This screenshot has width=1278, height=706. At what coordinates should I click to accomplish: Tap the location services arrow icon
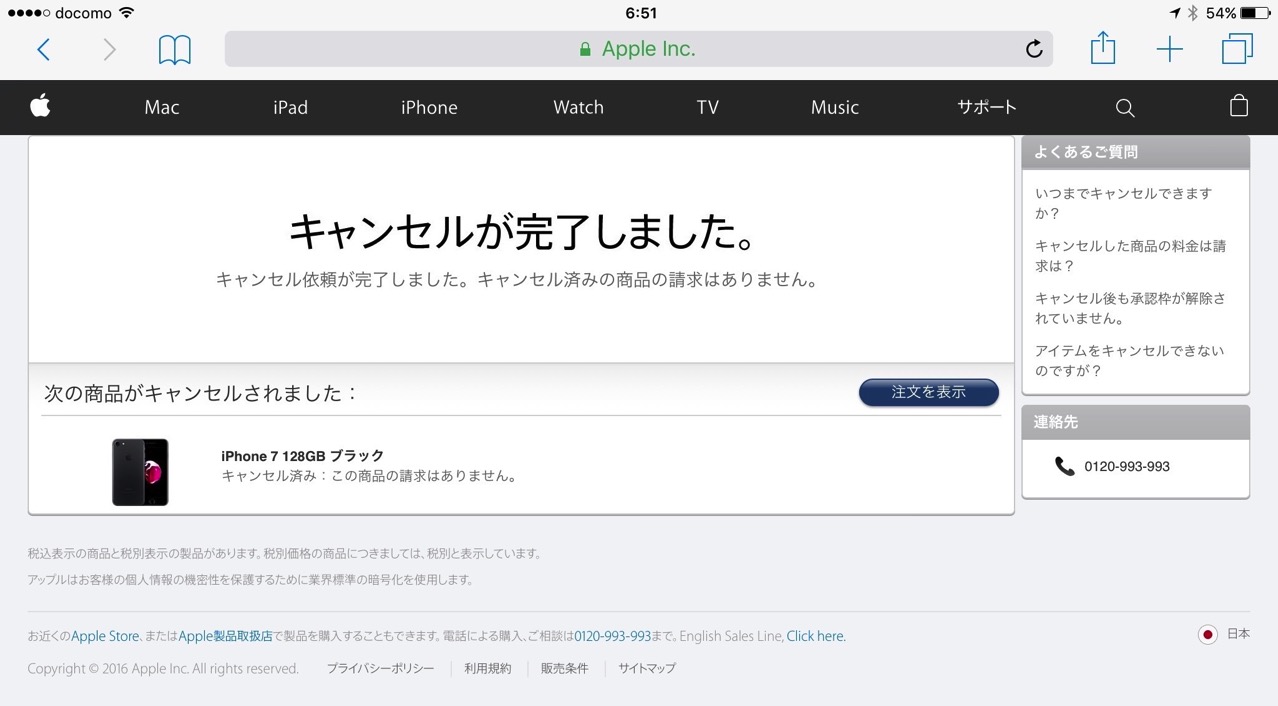1174,13
